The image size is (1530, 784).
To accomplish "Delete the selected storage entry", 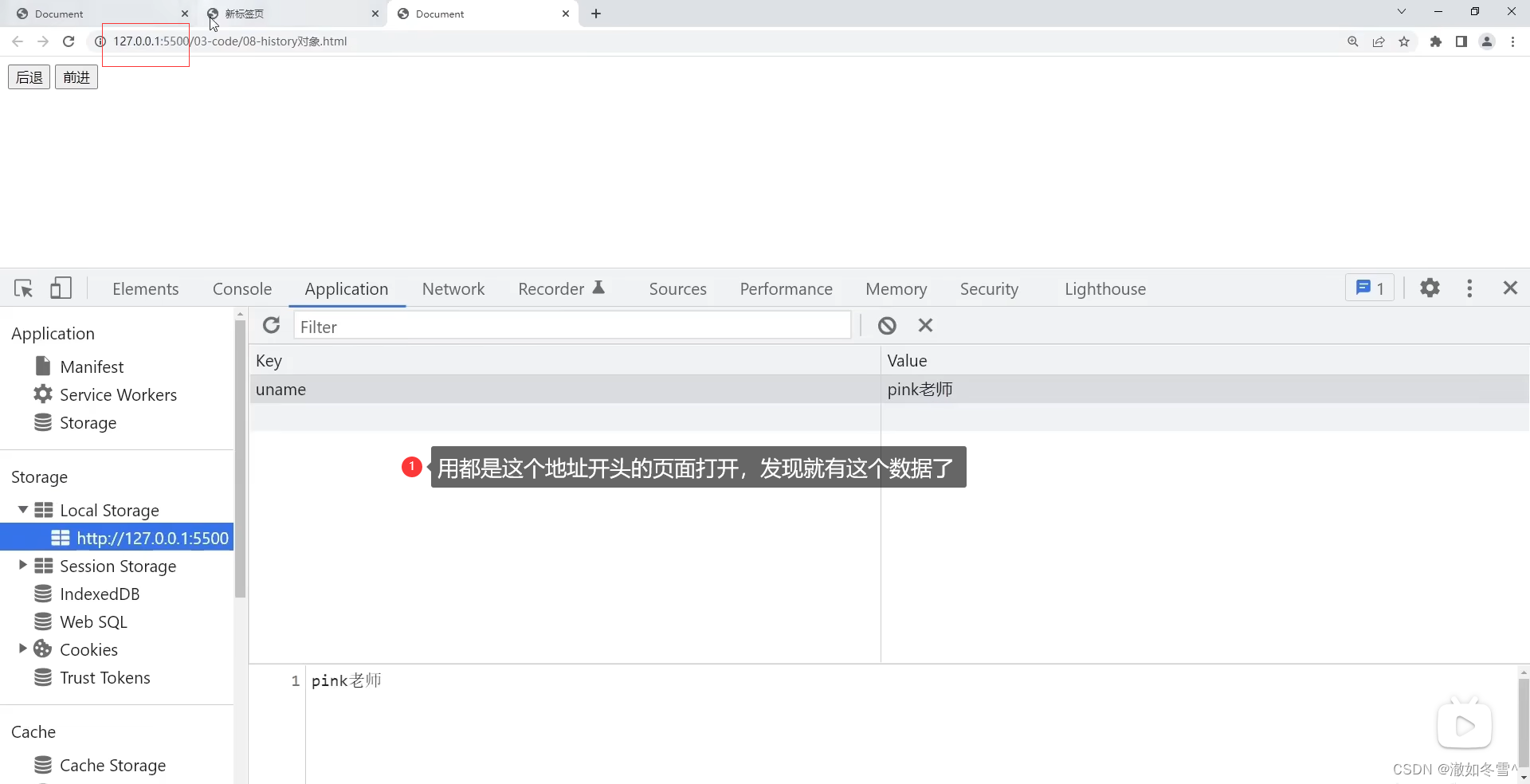I will click(925, 325).
